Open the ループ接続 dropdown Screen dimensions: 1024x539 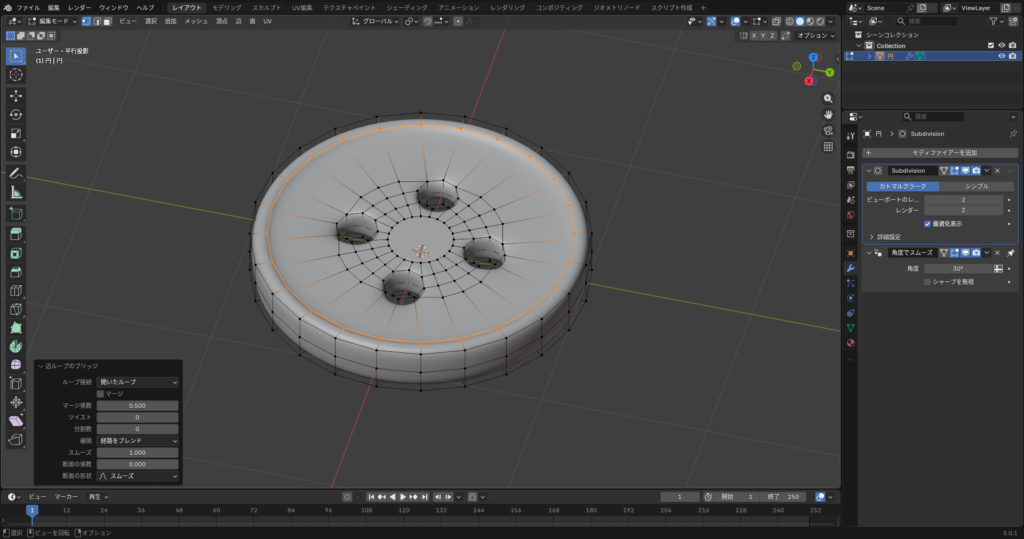click(x=138, y=382)
